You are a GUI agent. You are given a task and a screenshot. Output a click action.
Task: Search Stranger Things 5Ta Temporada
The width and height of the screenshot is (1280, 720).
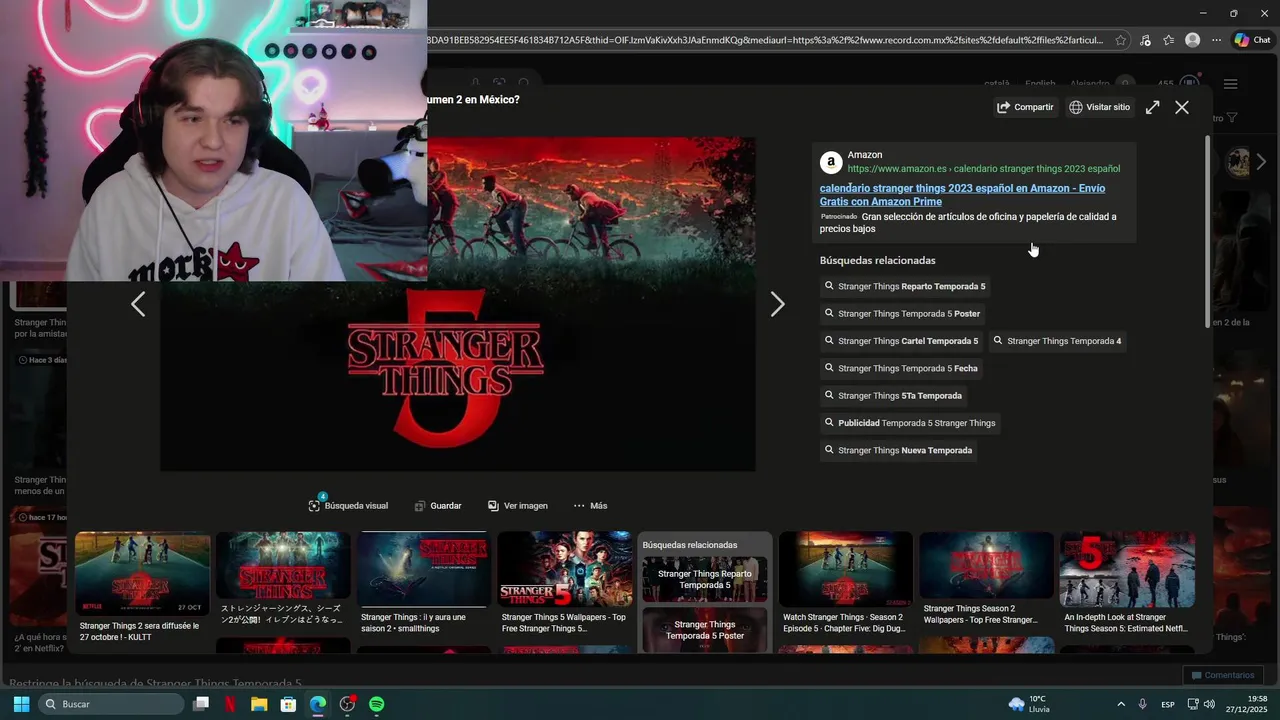(893, 396)
